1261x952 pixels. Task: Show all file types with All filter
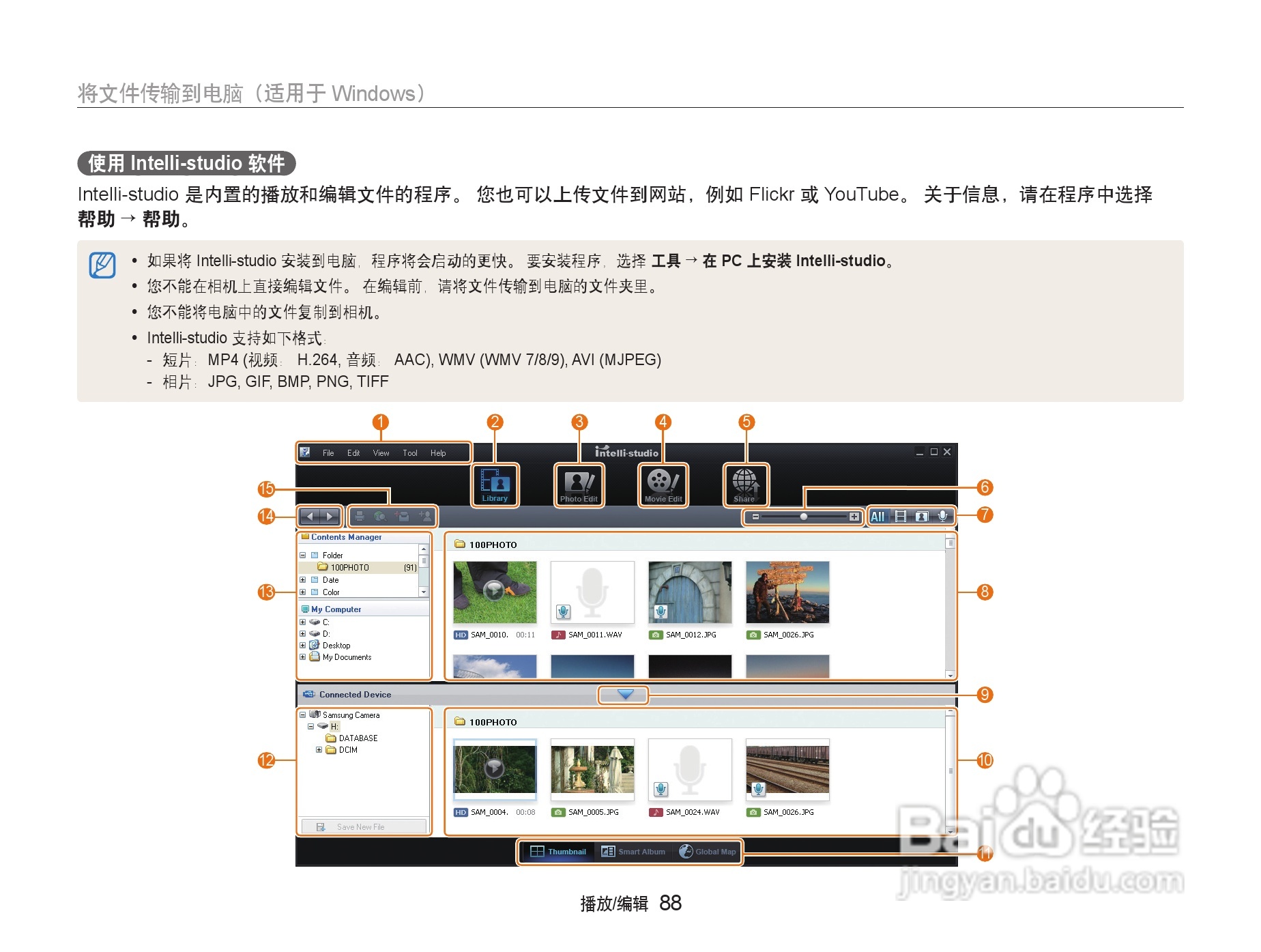pos(878,517)
